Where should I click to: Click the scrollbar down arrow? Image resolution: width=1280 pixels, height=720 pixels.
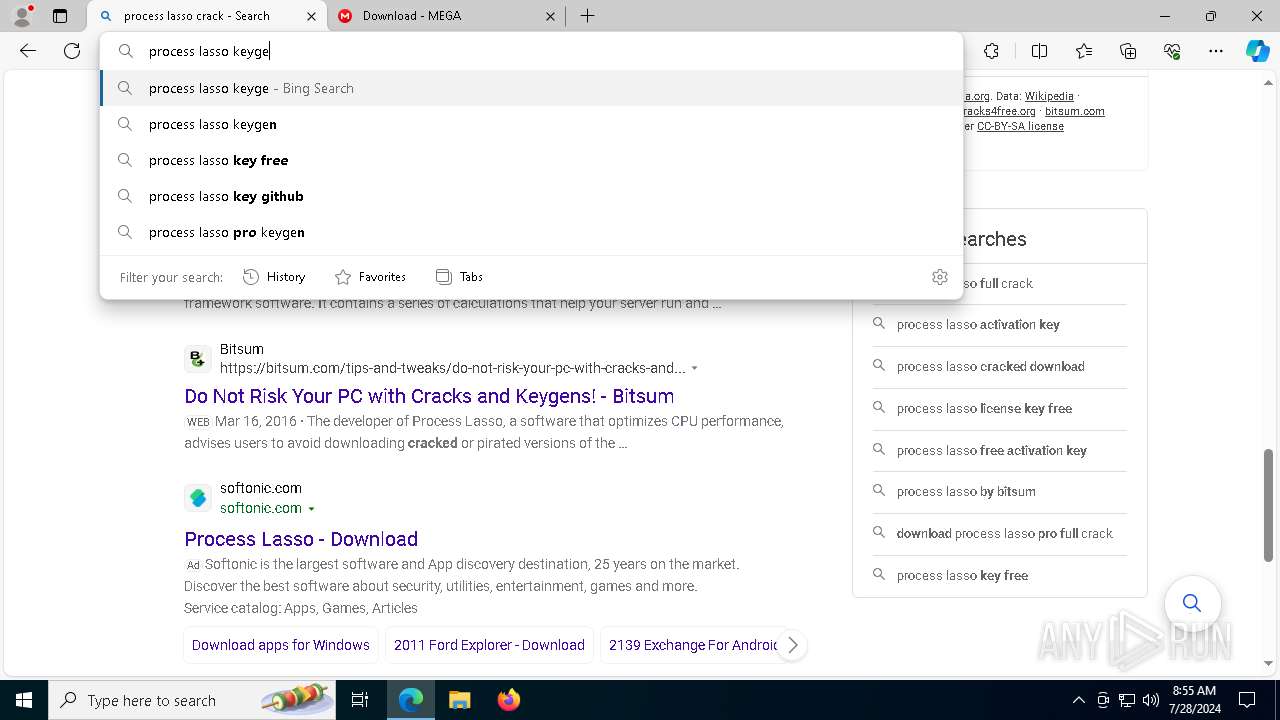coord(1268,663)
